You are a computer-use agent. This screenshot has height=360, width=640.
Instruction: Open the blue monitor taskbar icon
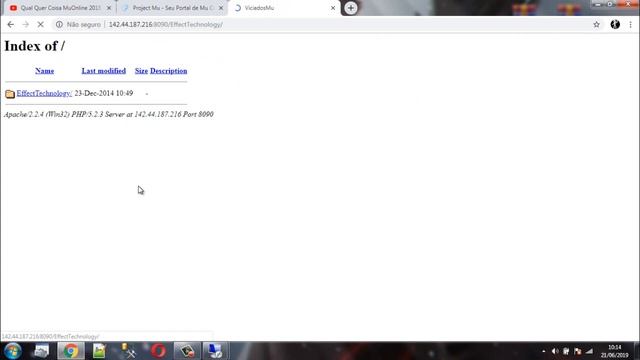point(215,351)
